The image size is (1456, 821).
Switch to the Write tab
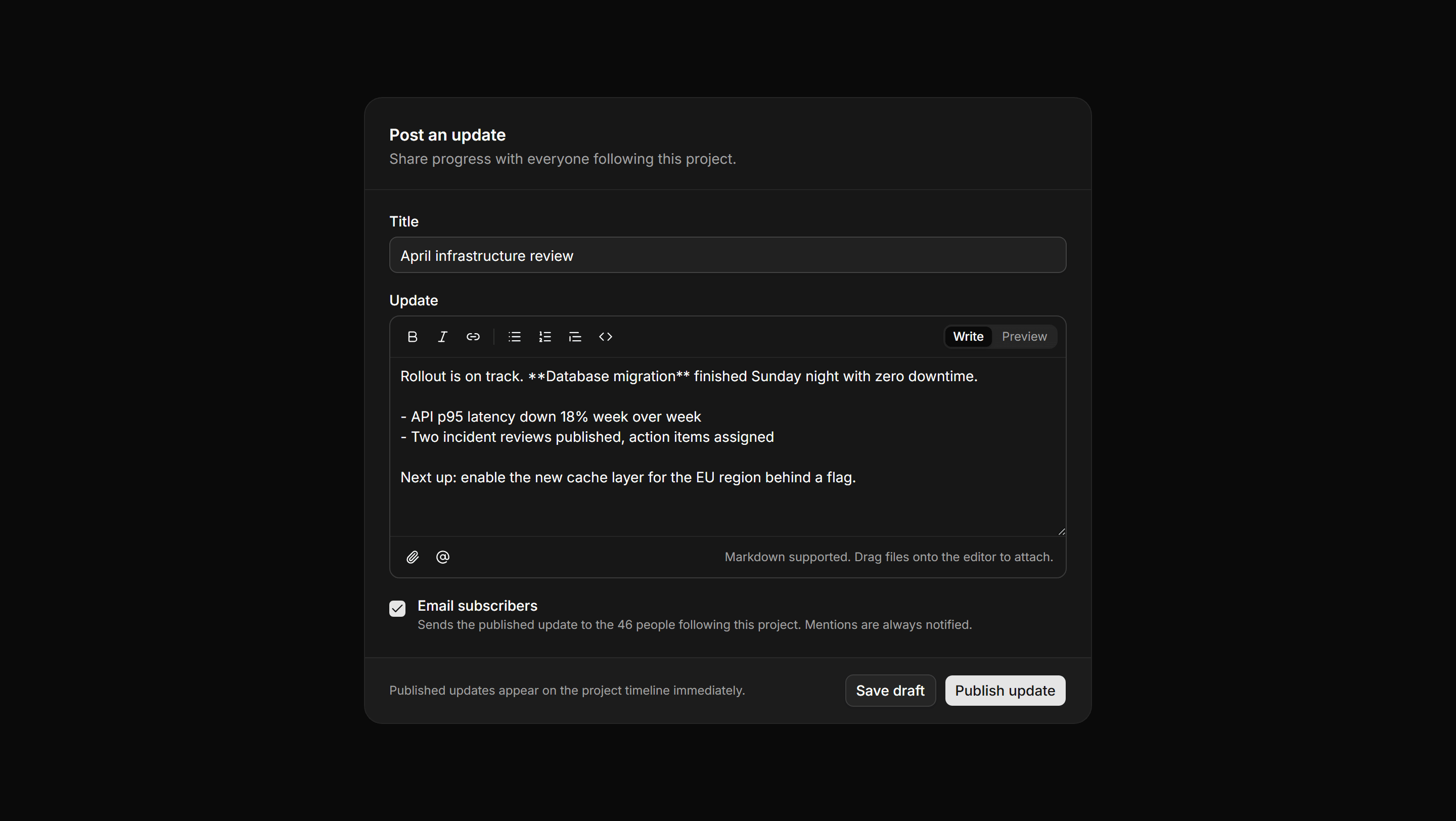968,337
